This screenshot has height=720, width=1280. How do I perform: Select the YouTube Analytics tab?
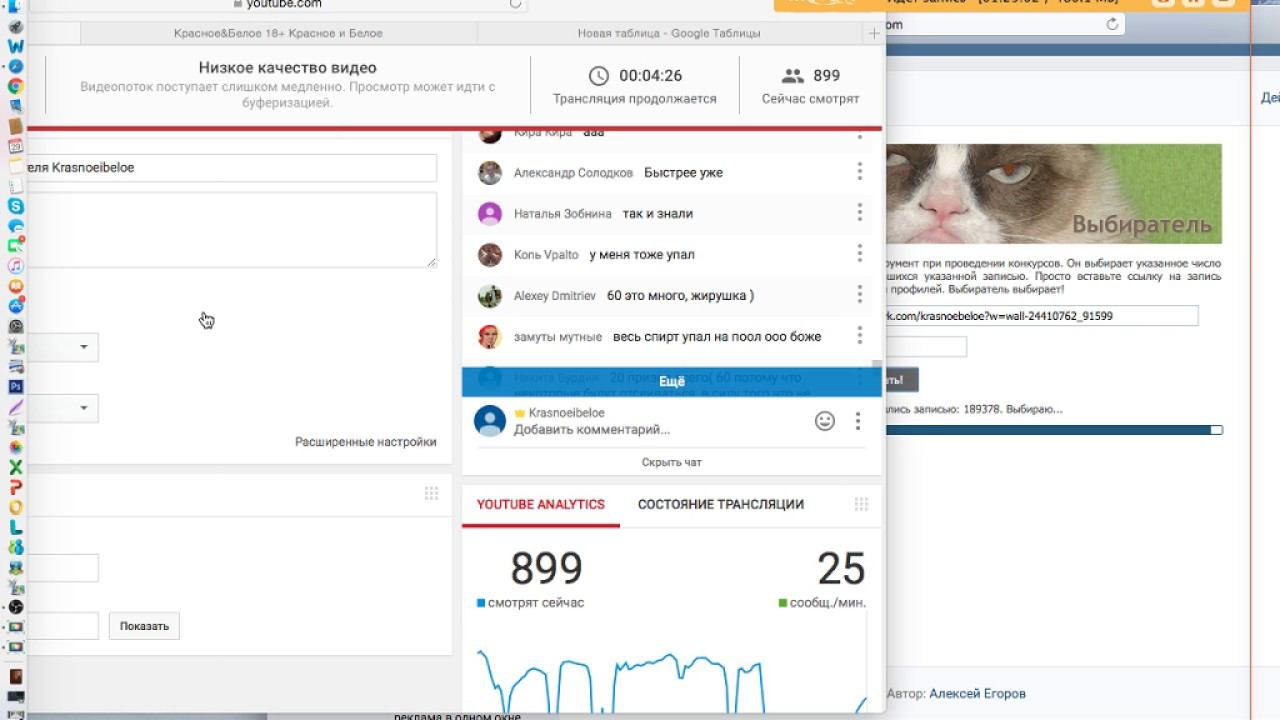coord(540,504)
